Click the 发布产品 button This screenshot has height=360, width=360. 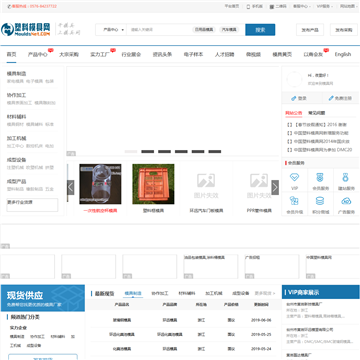click(310, 30)
